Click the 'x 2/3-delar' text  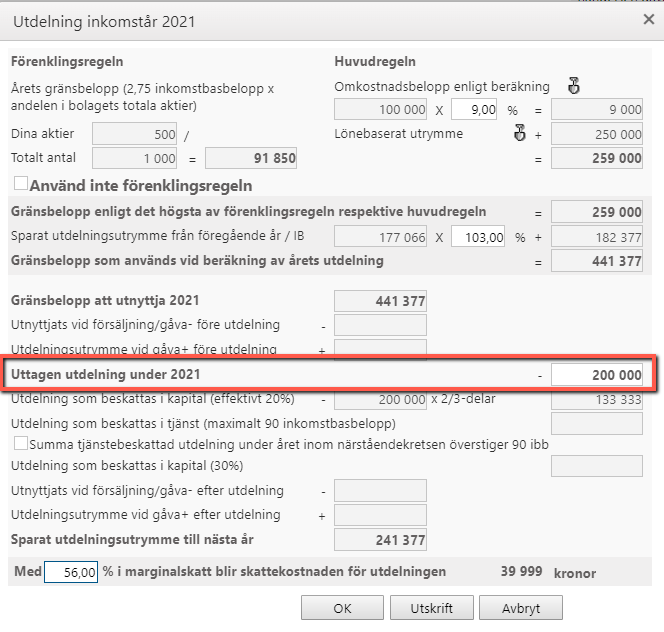463,399
